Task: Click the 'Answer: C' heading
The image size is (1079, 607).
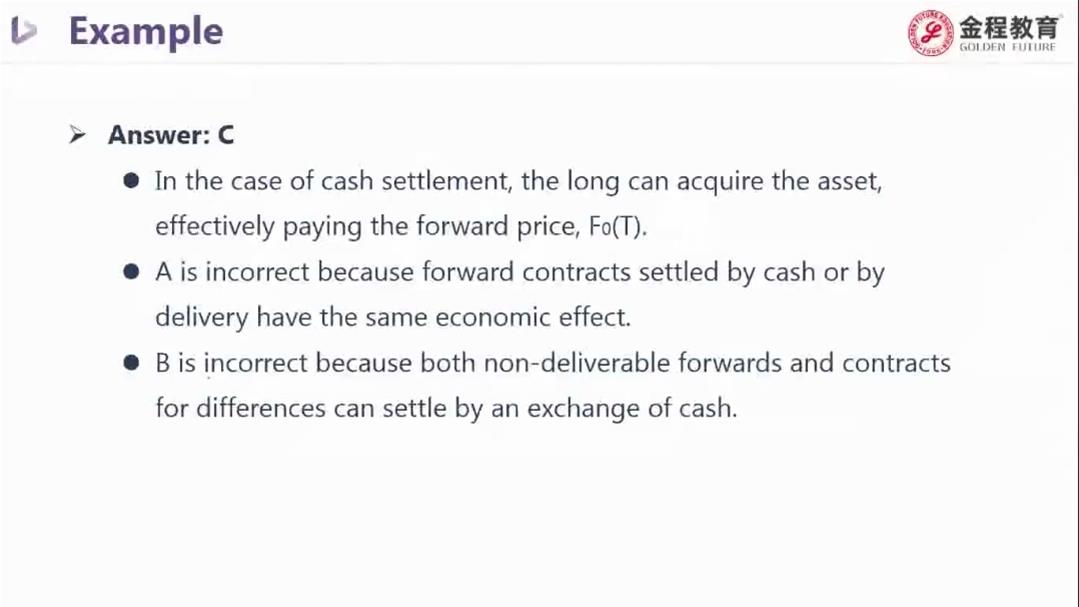Action: click(x=171, y=135)
